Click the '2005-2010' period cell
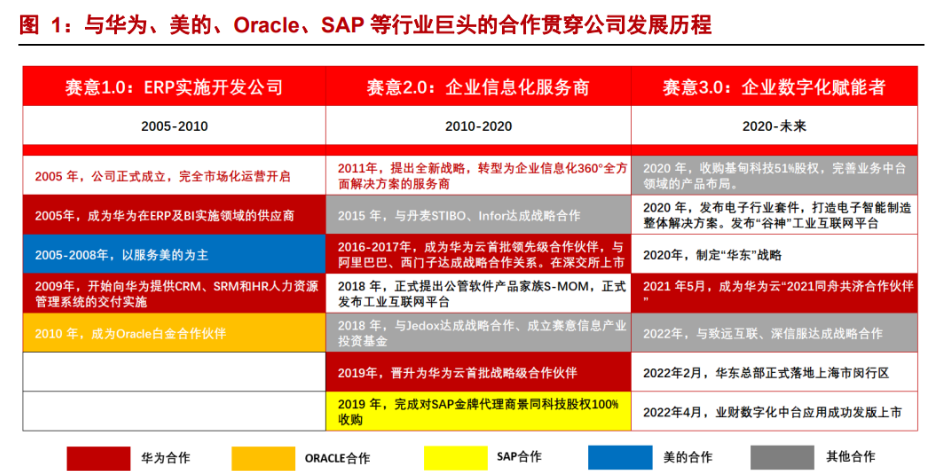The width and height of the screenshot is (928, 471). pyautogui.click(x=174, y=126)
